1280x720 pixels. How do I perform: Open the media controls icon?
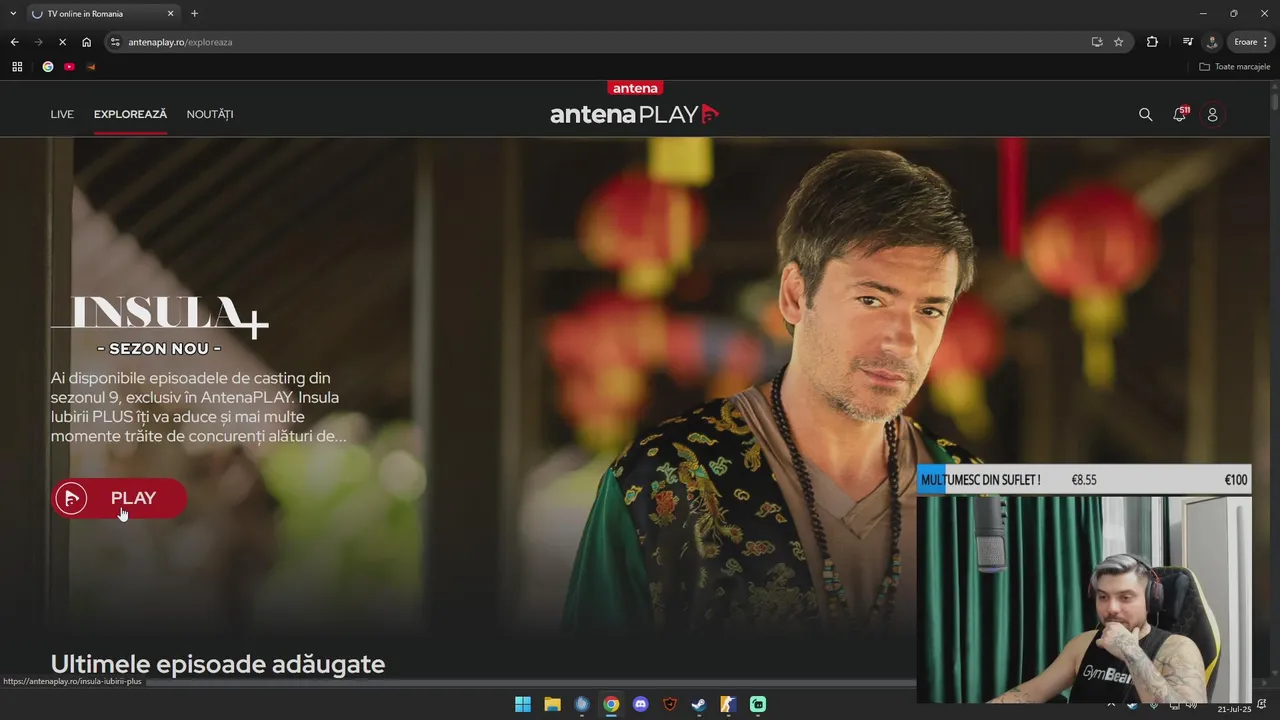[x=1187, y=42]
